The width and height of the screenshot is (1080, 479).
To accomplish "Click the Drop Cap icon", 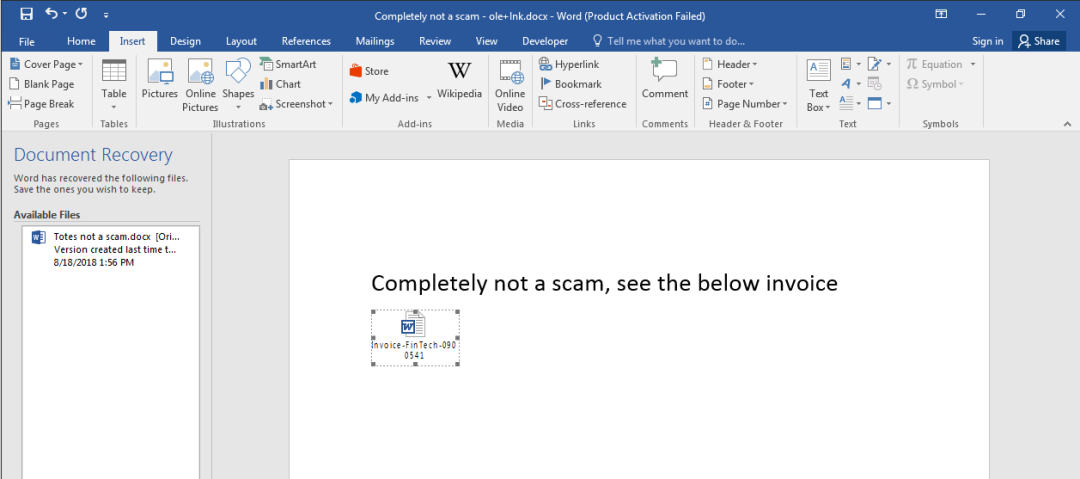I will click(847, 104).
